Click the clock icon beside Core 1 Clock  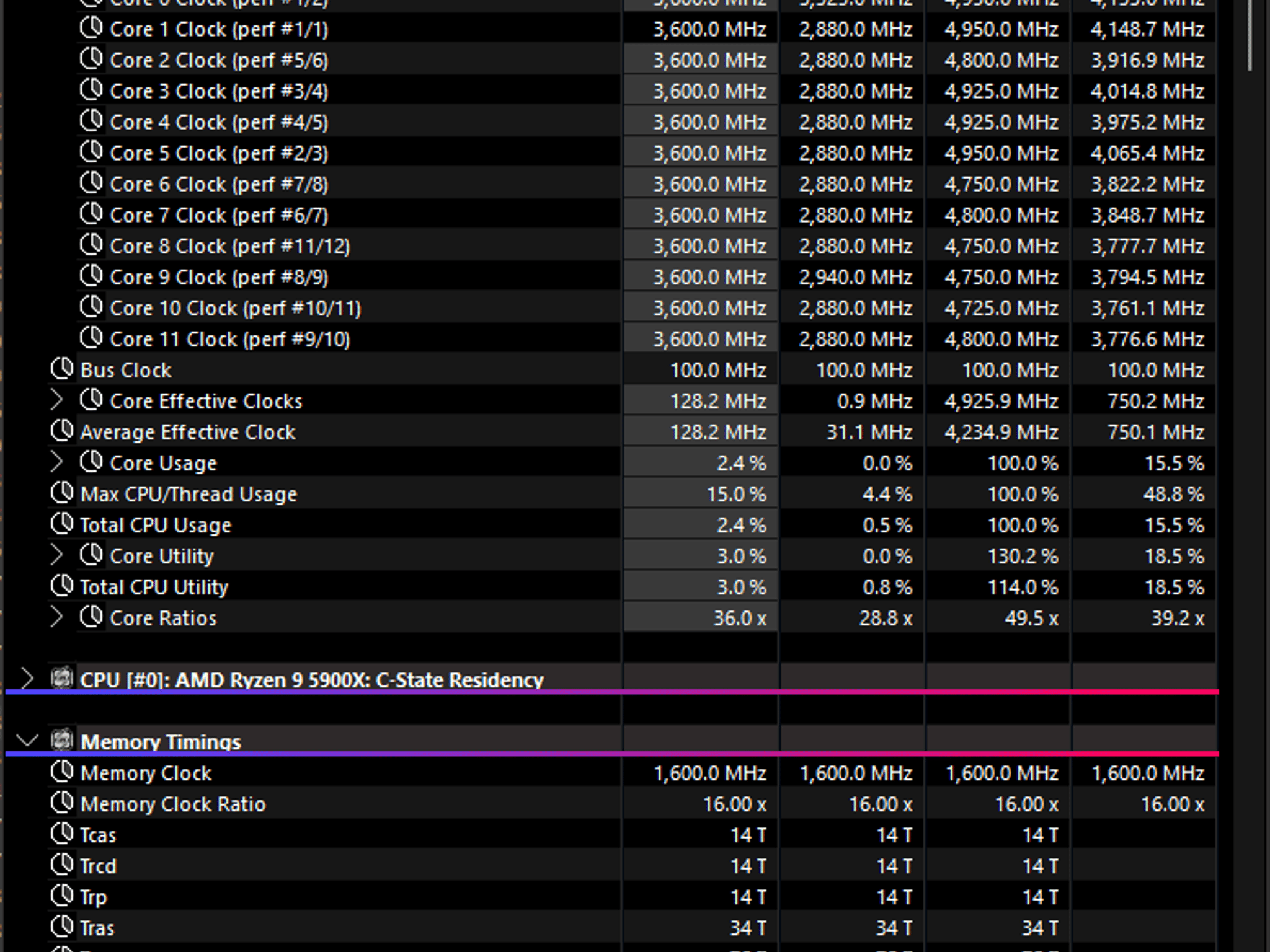pos(92,28)
